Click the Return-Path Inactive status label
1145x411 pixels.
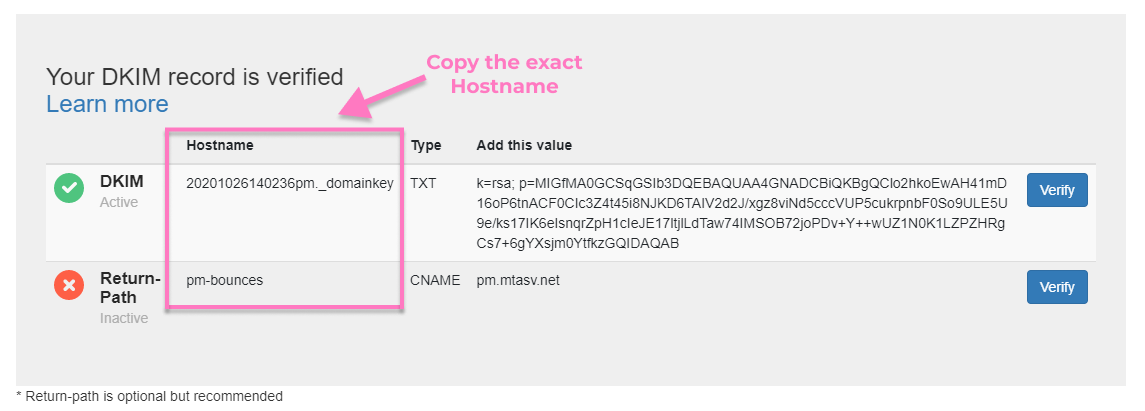pyautogui.click(x=124, y=318)
